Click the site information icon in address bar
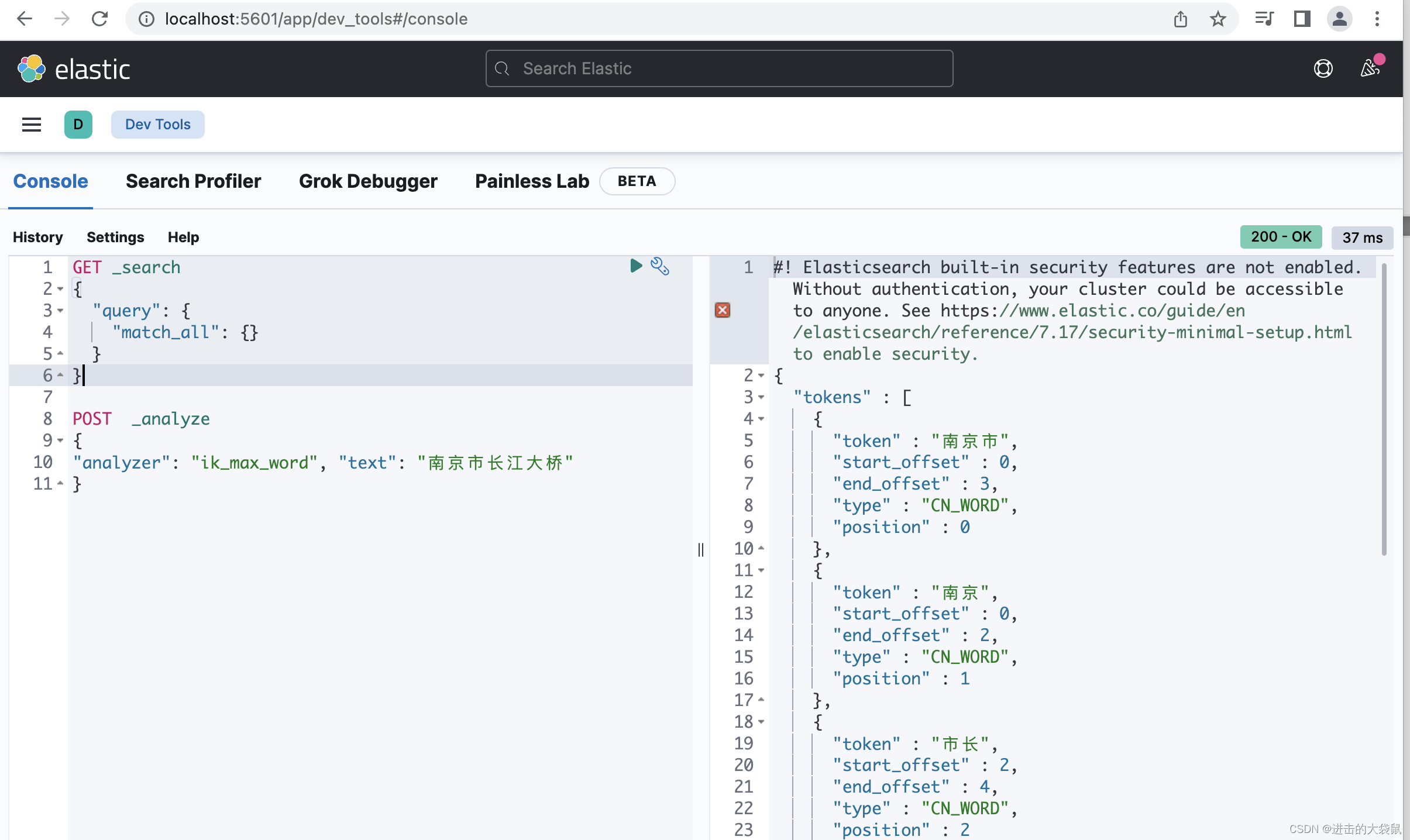Screen dimensions: 1410x840 click(x=146, y=19)
